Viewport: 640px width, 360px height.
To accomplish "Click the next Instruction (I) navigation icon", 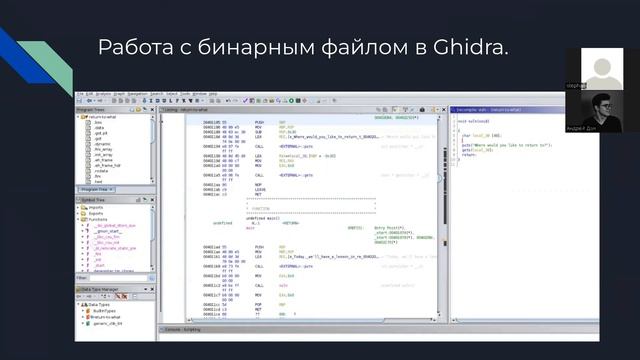I will (x=151, y=100).
